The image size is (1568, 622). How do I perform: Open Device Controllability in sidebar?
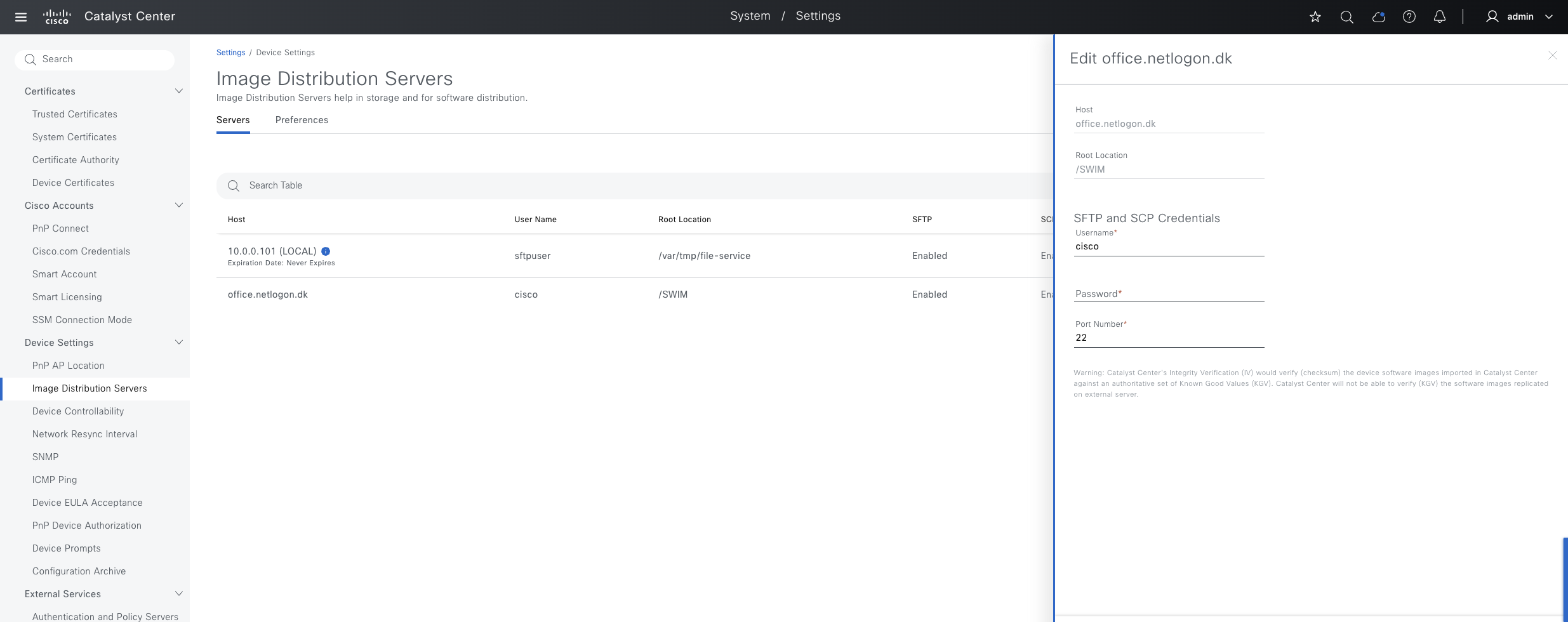click(78, 411)
